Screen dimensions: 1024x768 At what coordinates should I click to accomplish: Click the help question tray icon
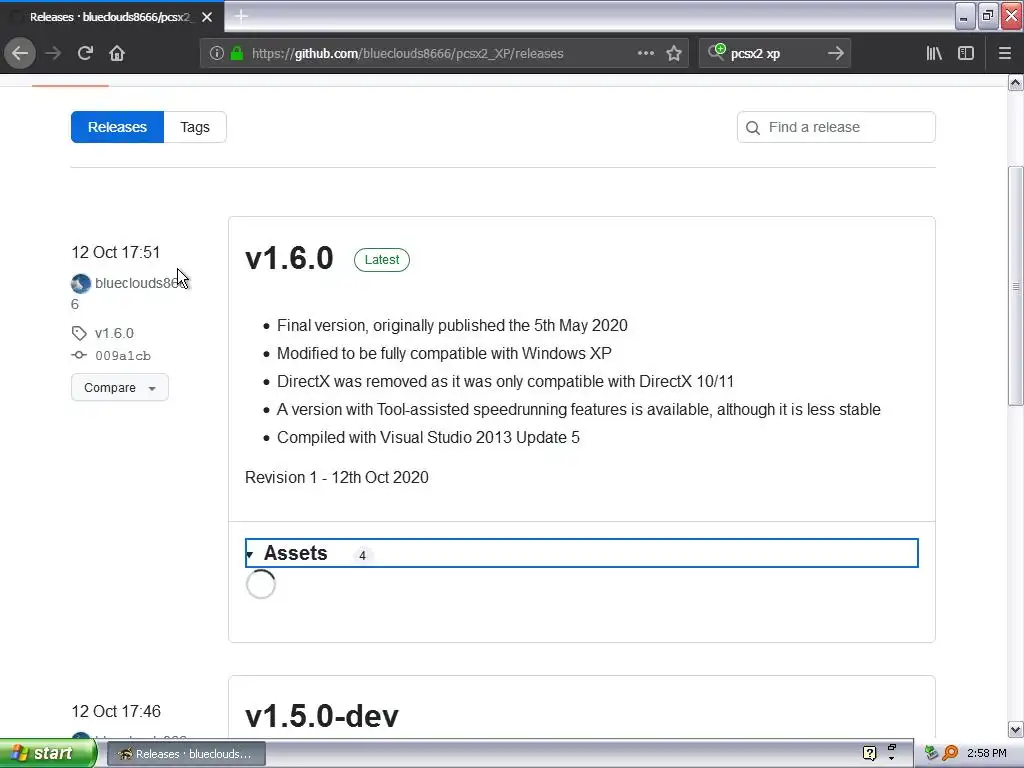(x=869, y=754)
